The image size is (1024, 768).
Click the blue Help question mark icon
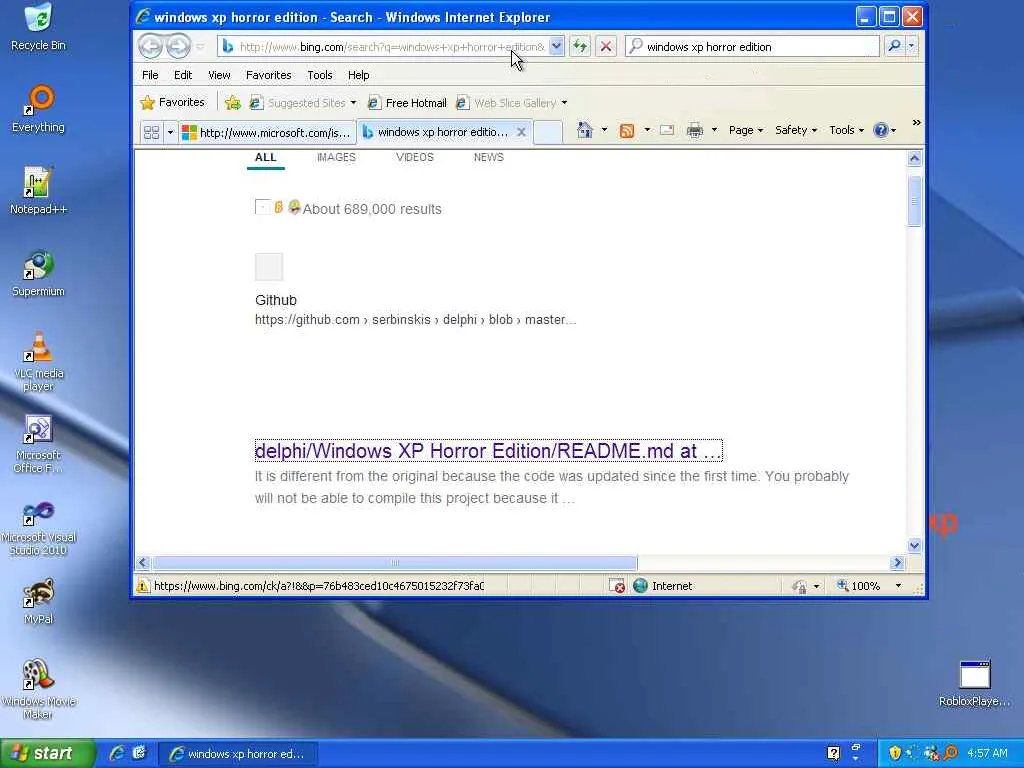coord(881,130)
